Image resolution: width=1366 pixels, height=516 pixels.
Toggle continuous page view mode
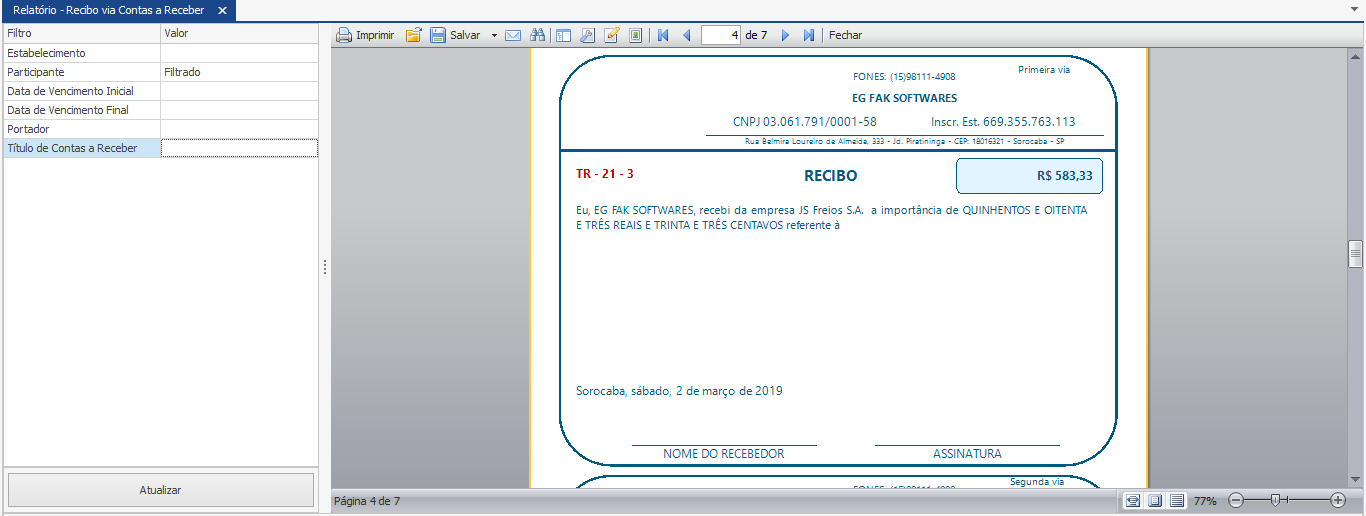1177,500
